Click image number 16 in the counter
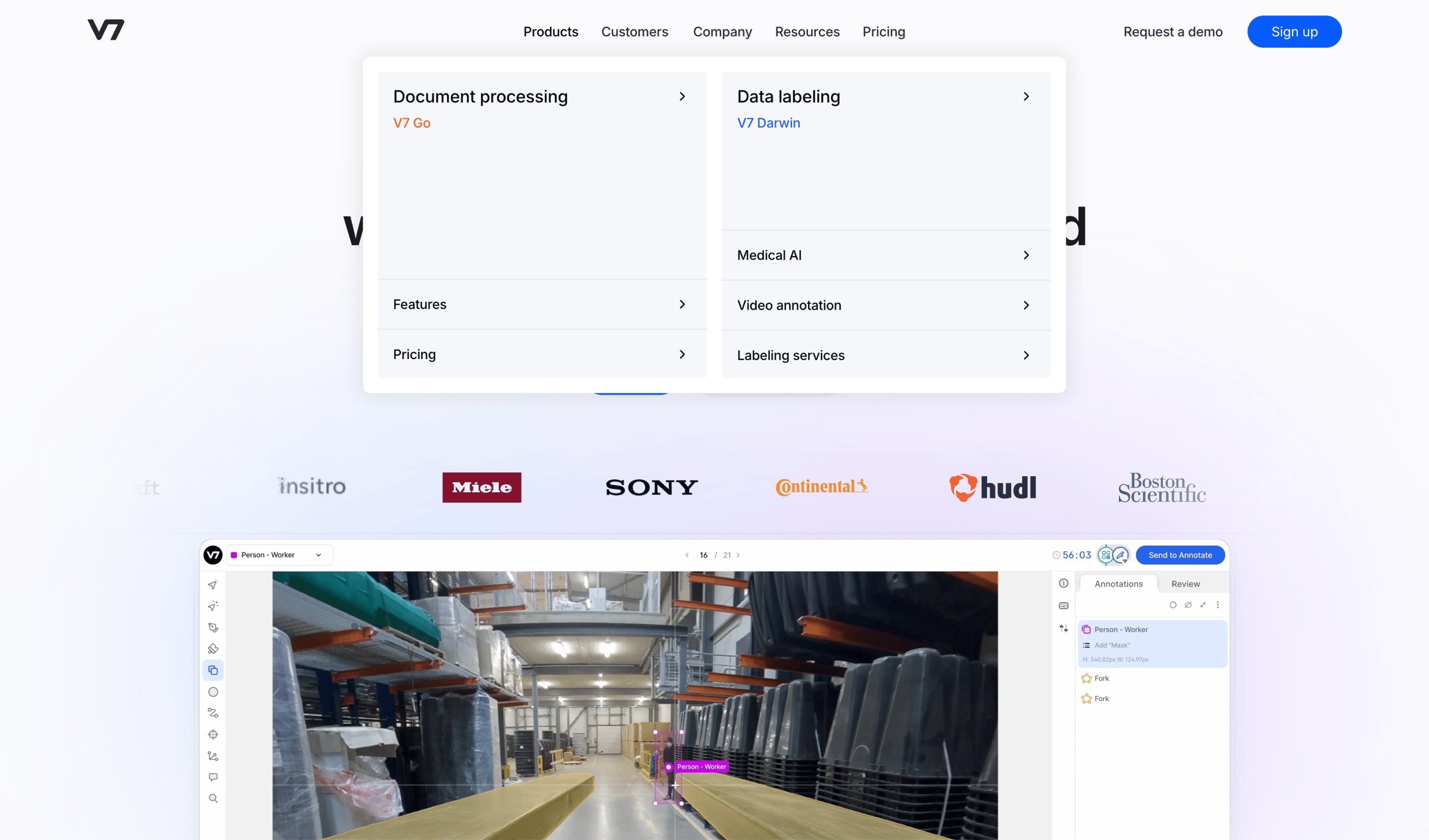Viewport: 1429px width, 840px height. (703, 555)
